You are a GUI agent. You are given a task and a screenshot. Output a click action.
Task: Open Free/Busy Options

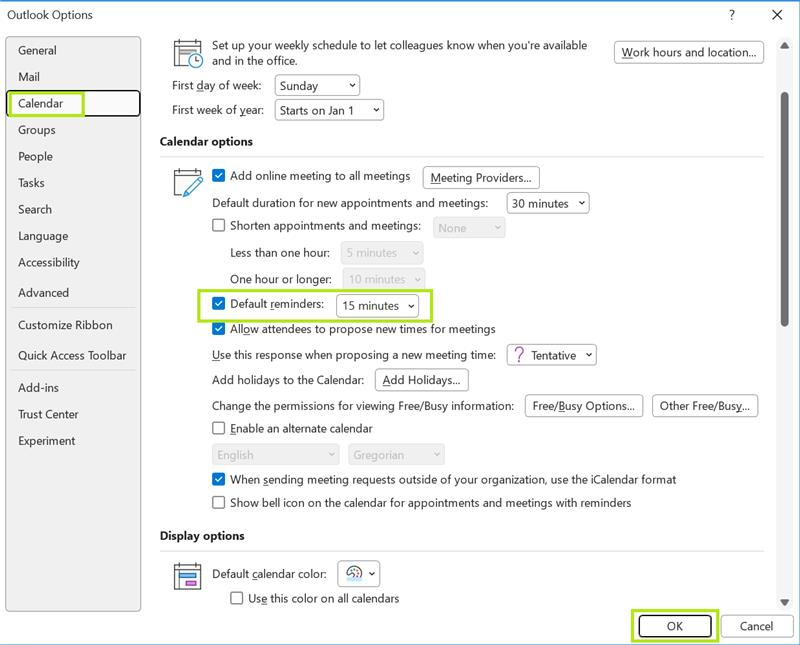(x=584, y=406)
